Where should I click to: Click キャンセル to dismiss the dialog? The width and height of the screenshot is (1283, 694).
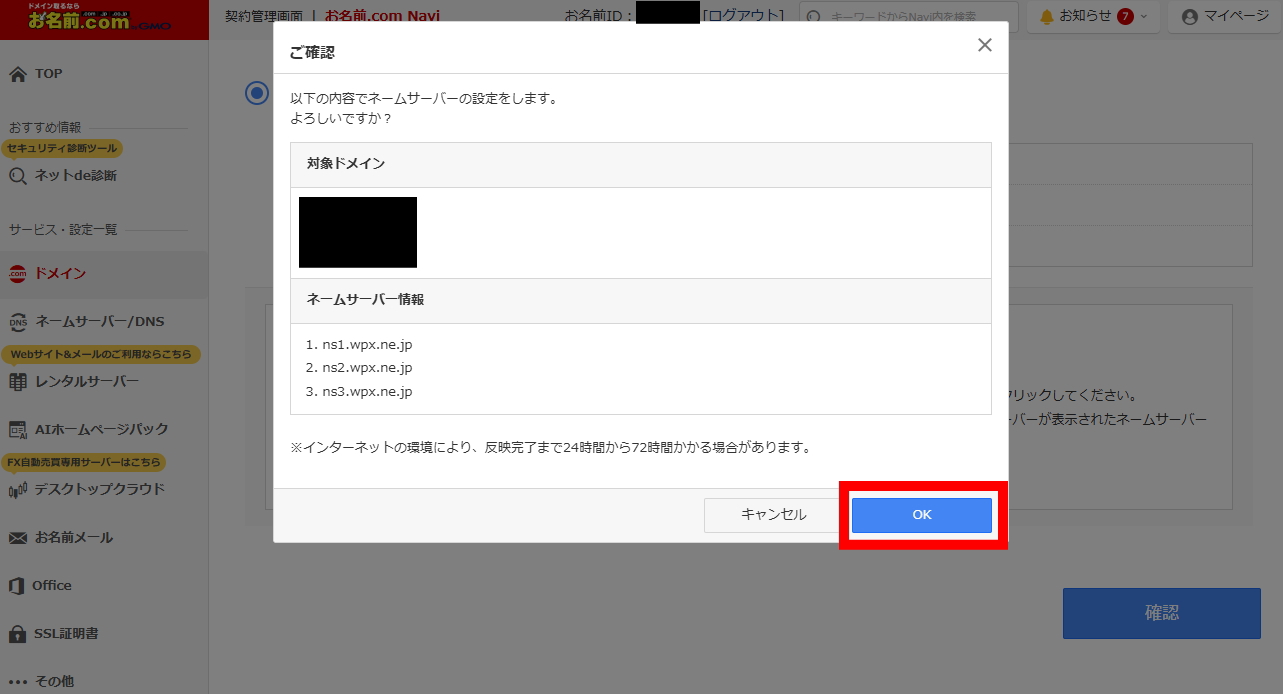(773, 515)
